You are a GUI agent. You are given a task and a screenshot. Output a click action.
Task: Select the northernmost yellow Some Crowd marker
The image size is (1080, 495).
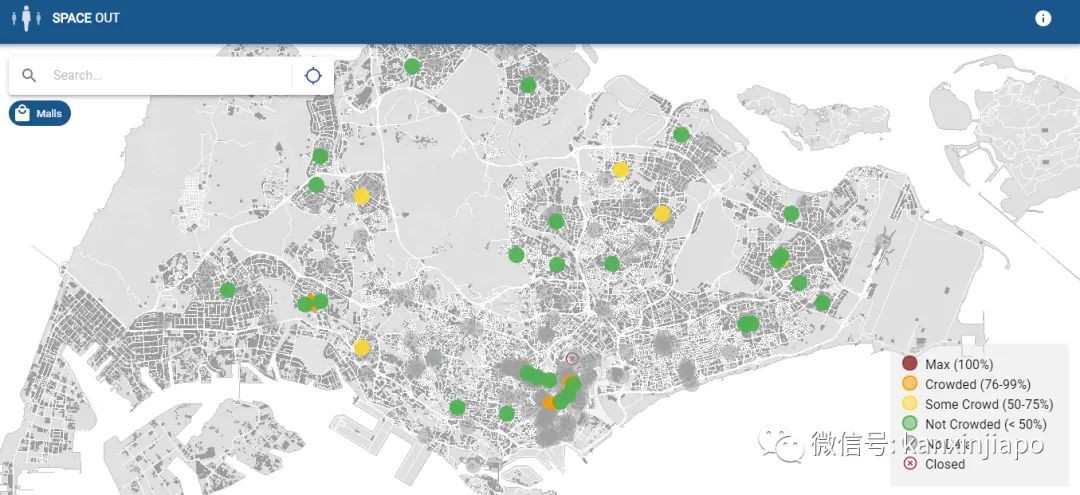pyautogui.click(x=620, y=170)
